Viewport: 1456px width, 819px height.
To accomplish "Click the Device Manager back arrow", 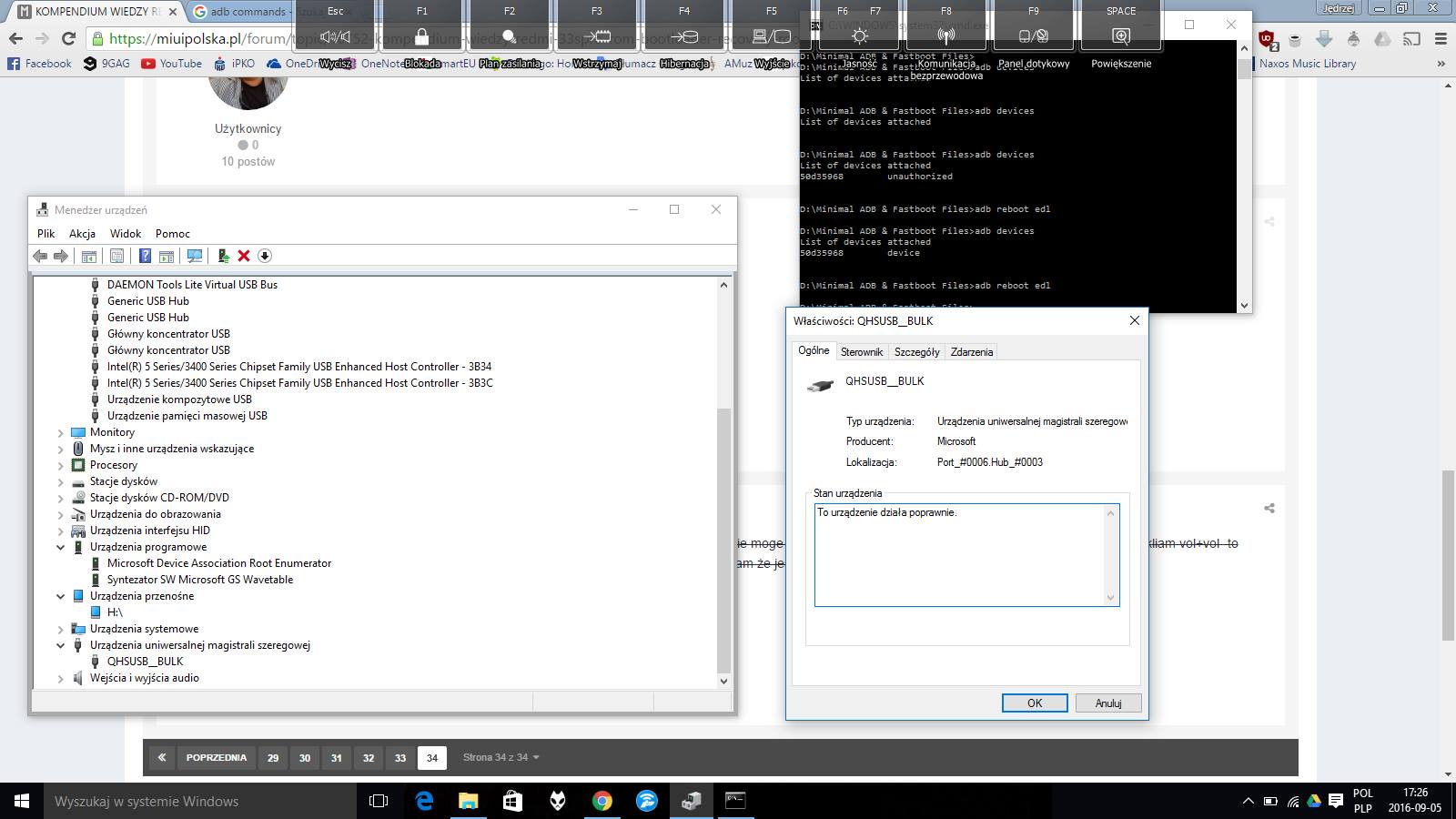I will [x=40, y=257].
